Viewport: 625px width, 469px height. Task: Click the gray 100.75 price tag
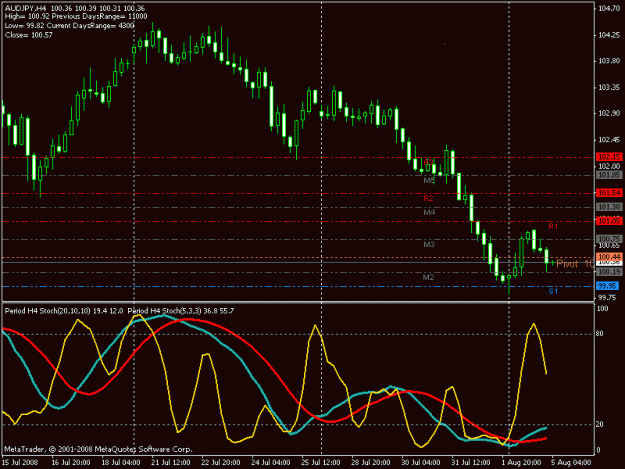(609, 238)
